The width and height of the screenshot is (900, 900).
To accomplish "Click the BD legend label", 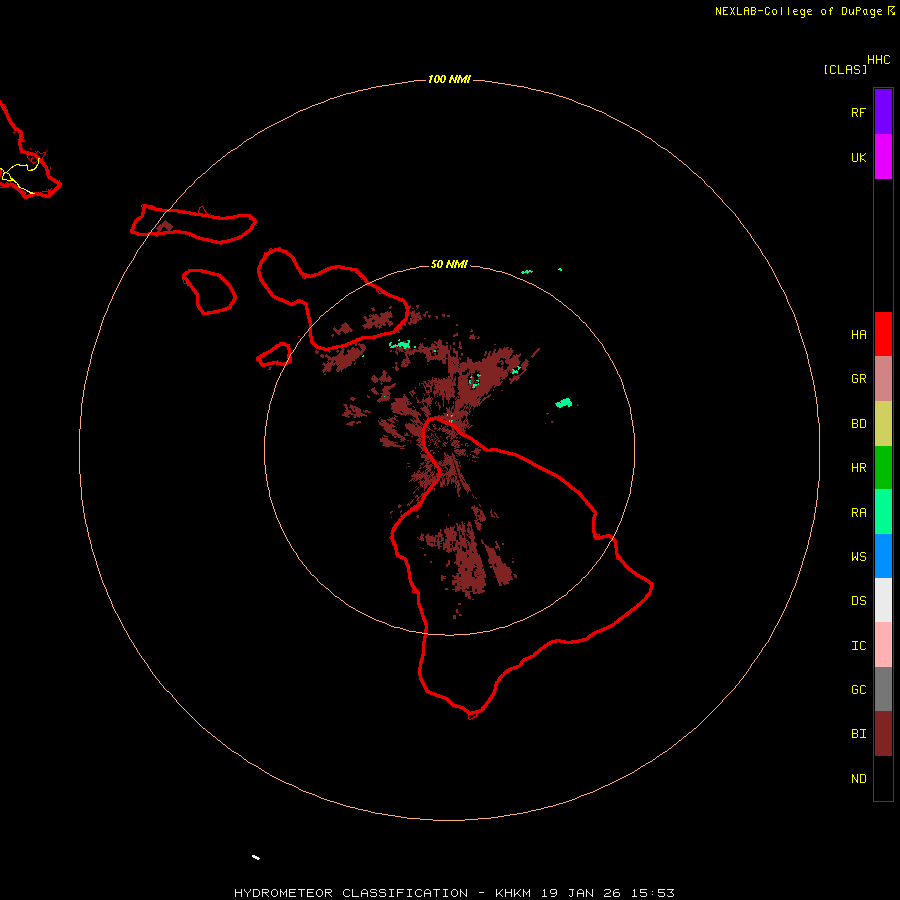I will (858, 424).
